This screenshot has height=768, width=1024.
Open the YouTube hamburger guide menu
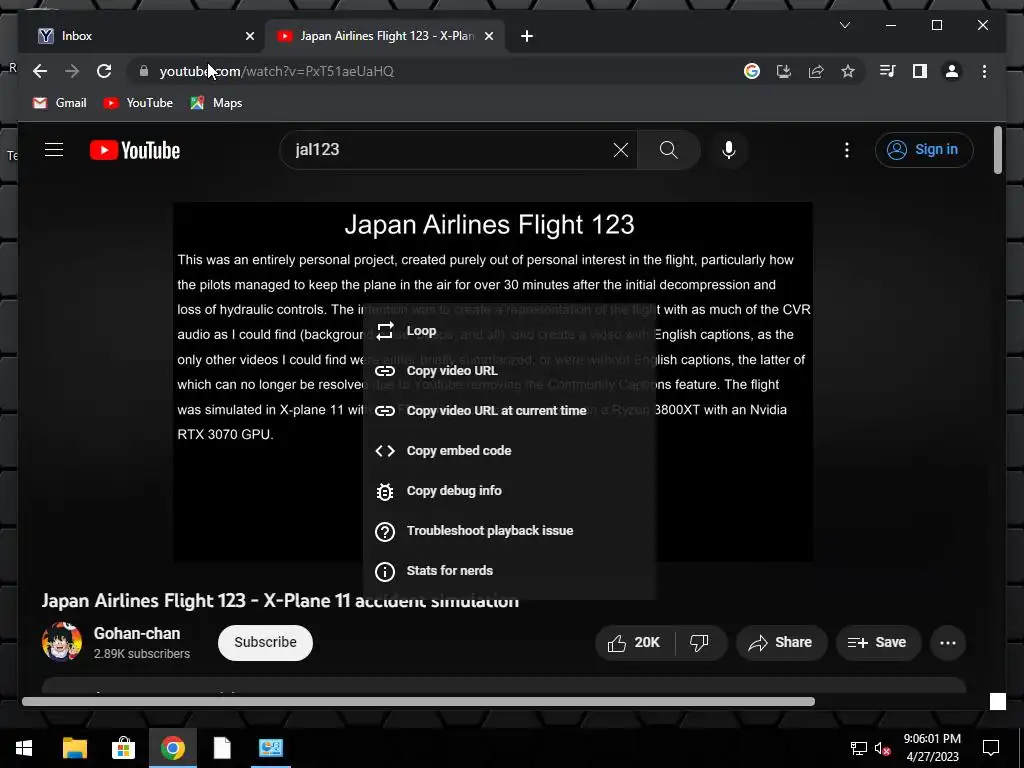click(54, 150)
